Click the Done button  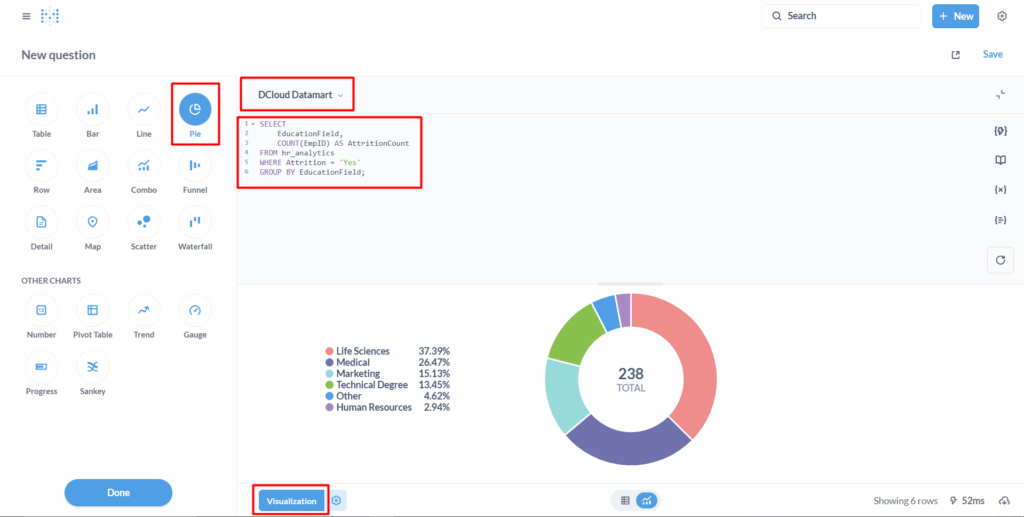coord(118,493)
